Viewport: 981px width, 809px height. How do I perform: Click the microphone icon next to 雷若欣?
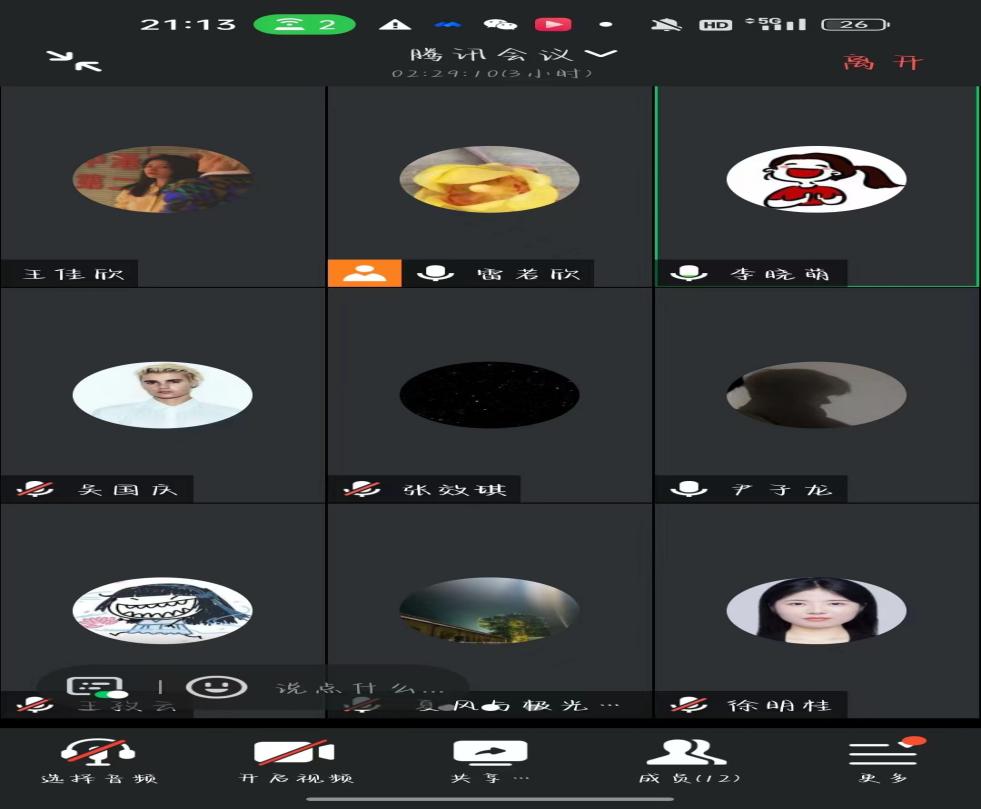435,273
